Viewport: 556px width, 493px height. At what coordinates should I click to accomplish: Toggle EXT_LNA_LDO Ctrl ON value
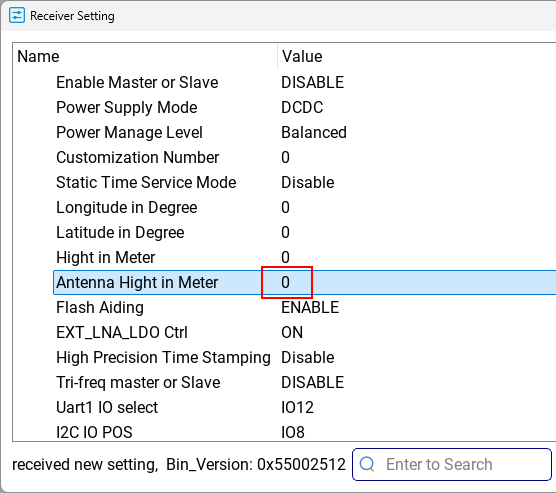tap(292, 332)
